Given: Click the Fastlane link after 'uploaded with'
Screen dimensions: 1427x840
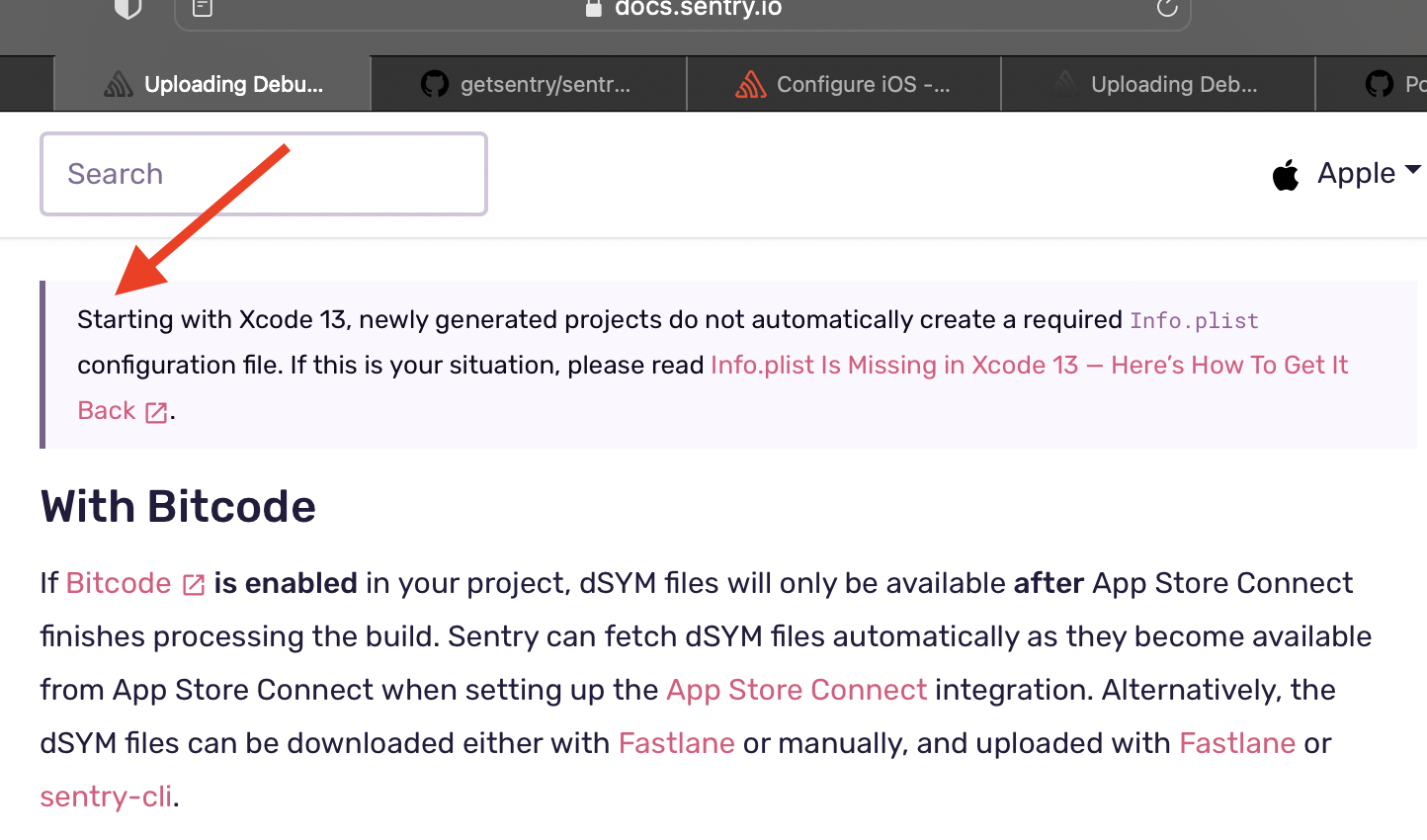Looking at the screenshot, I should click(1237, 743).
